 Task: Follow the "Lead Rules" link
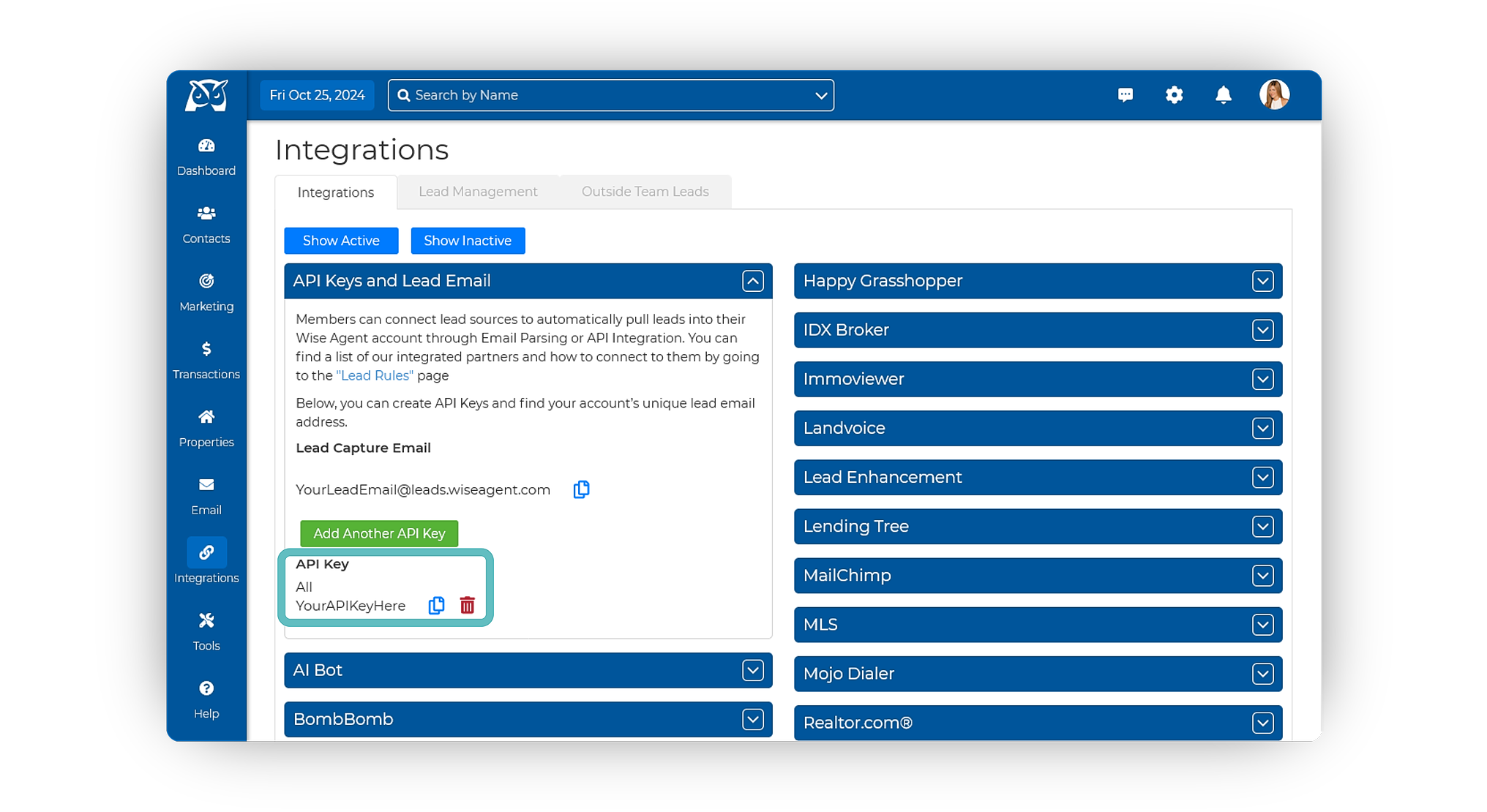(x=375, y=375)
